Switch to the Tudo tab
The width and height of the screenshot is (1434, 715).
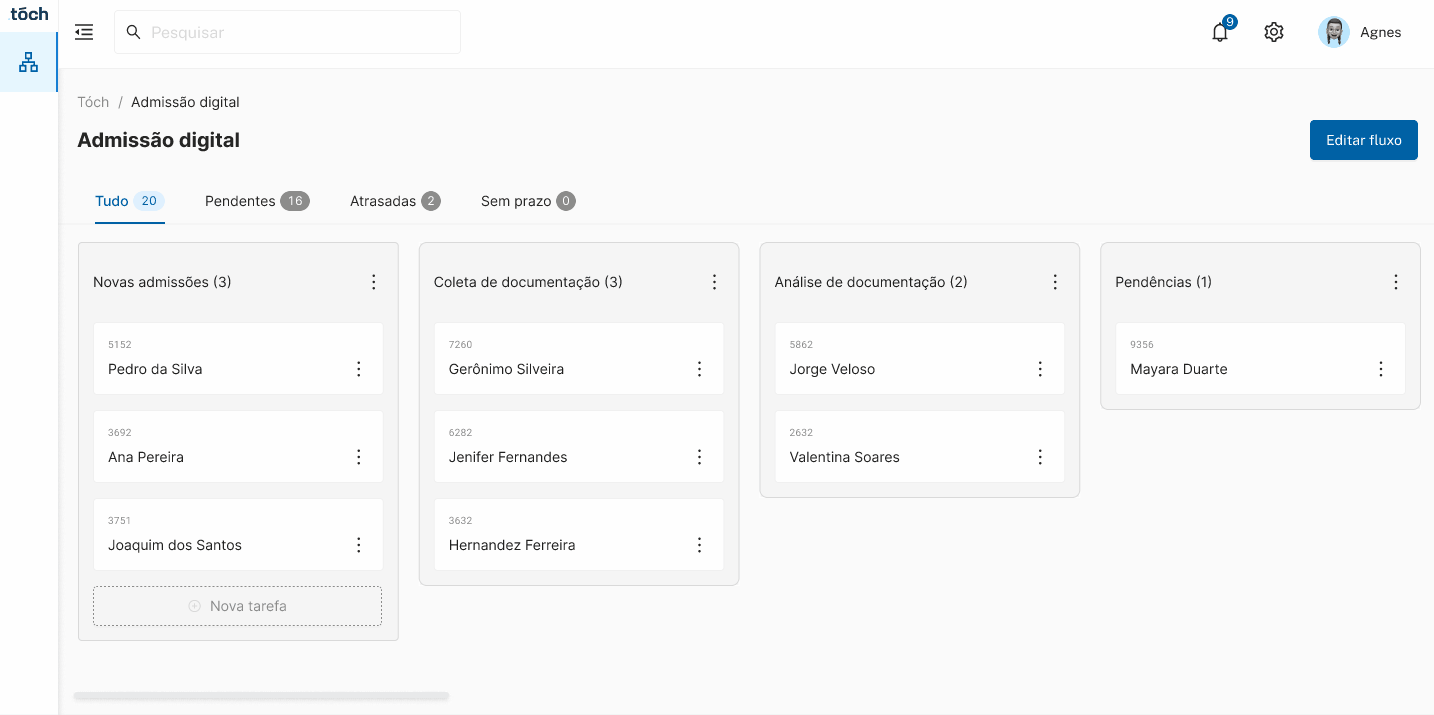[130, 201]
